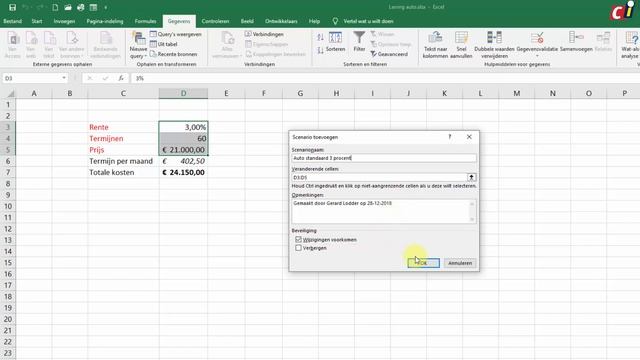Click the Opmerkingen scrollbar down arrow

click(x=472, y=220)
